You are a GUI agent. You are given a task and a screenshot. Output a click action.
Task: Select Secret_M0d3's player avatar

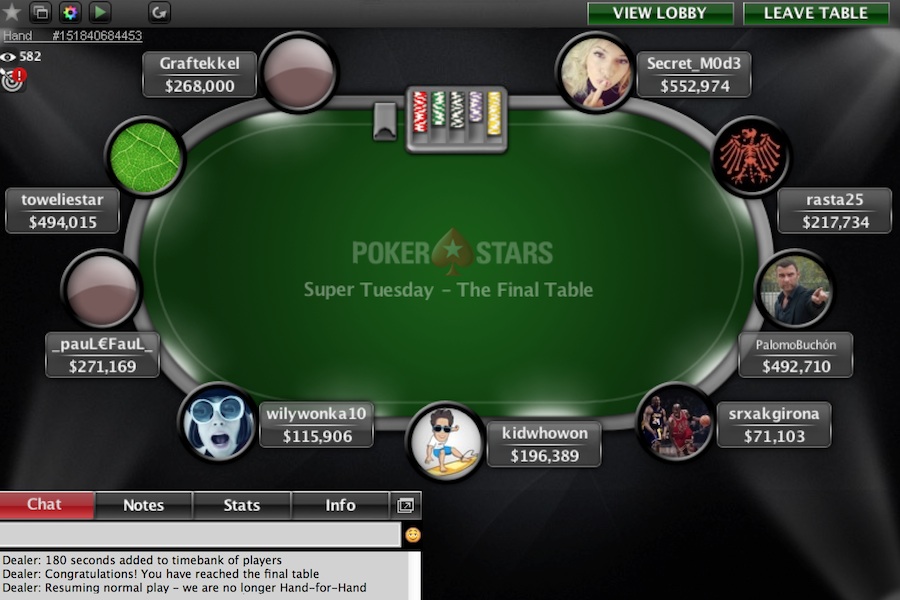tap(595, 73)
